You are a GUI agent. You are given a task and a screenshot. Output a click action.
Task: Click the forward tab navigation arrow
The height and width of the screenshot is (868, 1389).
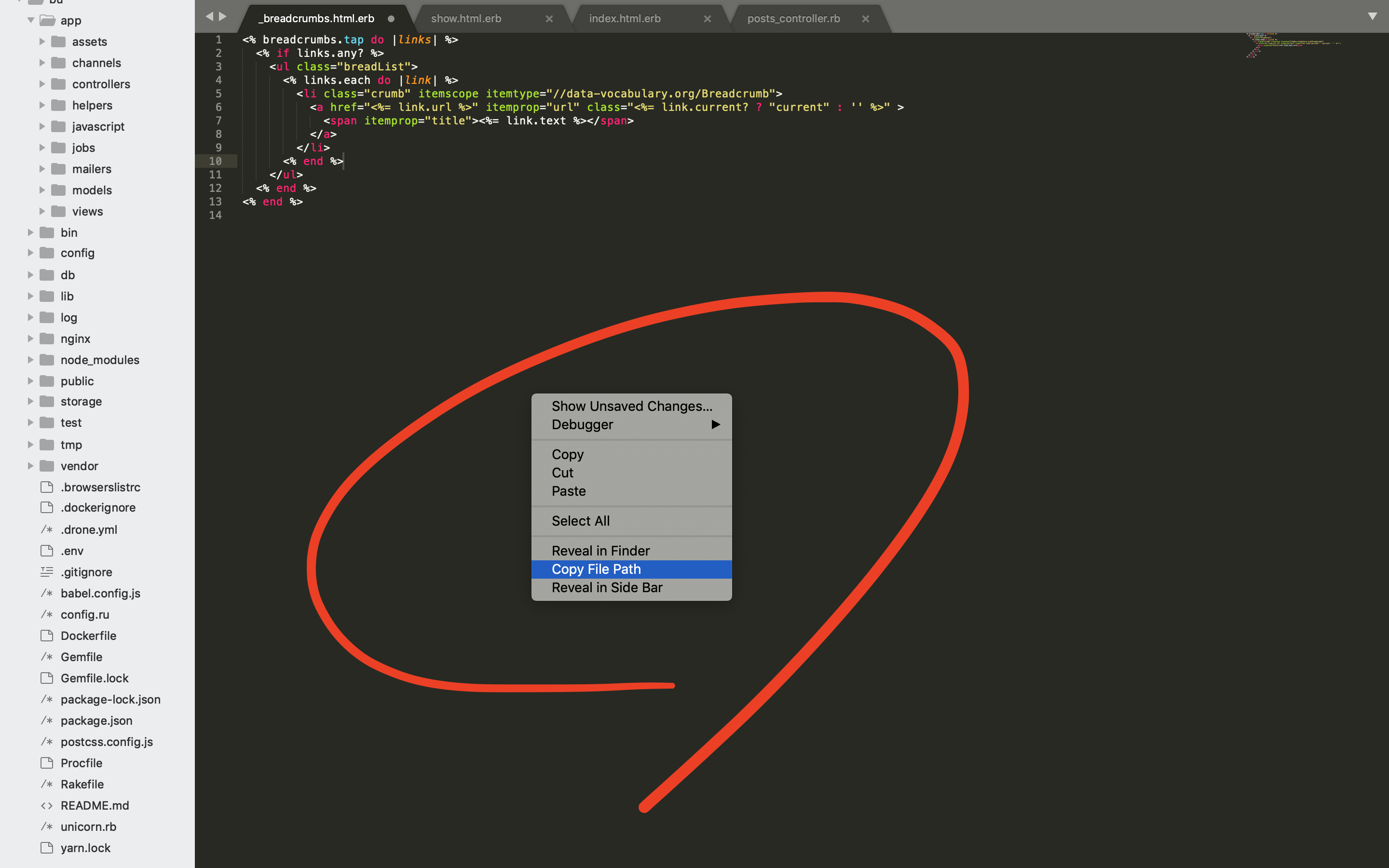tap(223, 17)
